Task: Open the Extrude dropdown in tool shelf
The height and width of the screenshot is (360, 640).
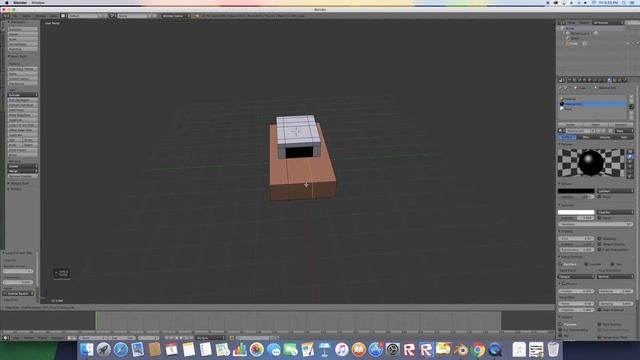Action: tap(22, 95)
